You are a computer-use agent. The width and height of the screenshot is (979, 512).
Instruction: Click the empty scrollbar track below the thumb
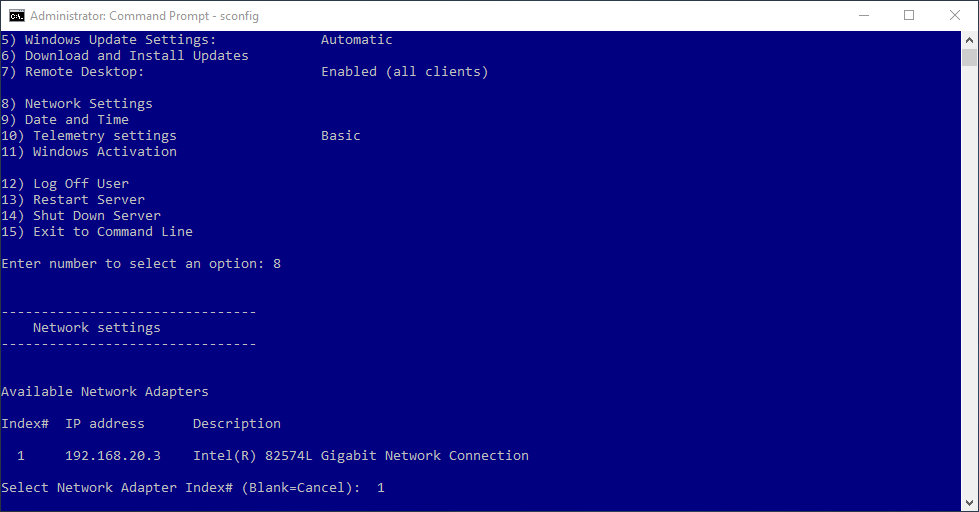click(969, 281)
